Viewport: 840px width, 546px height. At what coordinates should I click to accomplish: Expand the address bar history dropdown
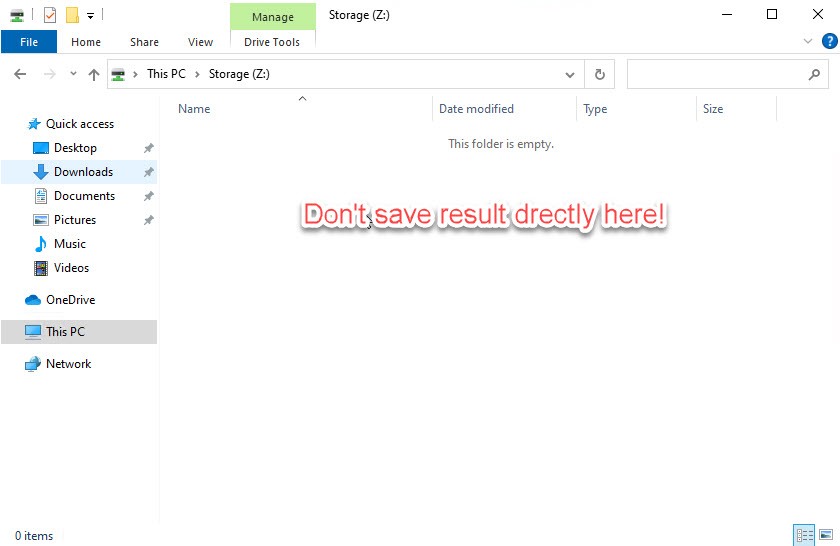coord(570,74)
